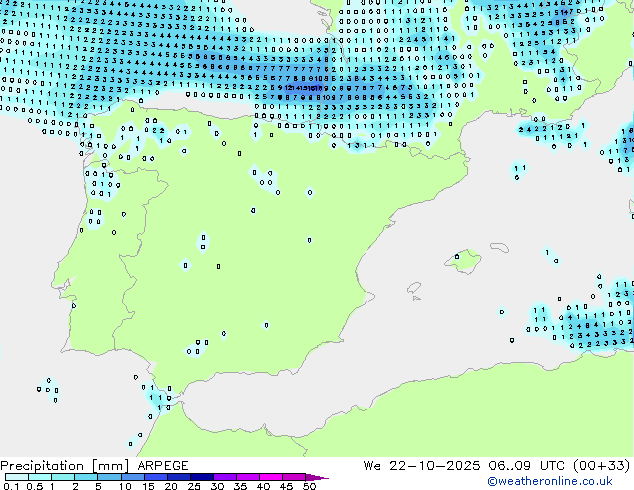Click the '06..09 UTC' time range text
The image size is (634, 490).
point(526,466)
